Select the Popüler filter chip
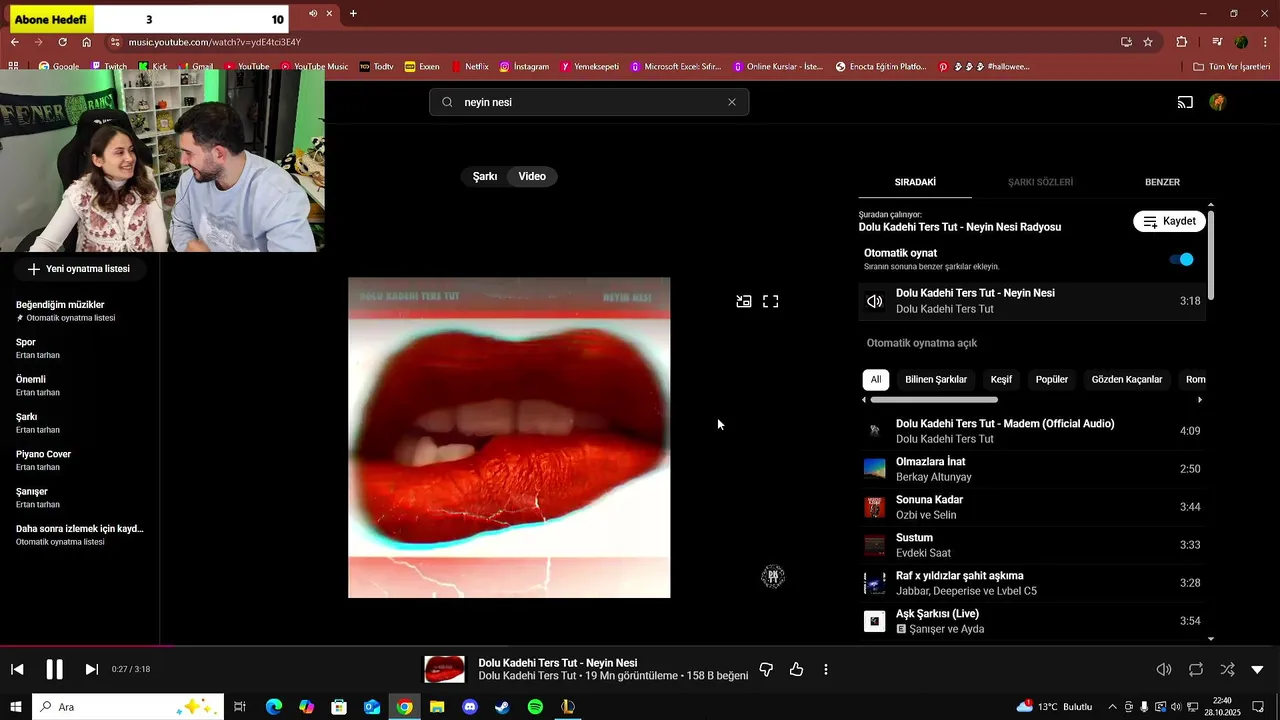Viewport: 1280px width, 720px height. [1052, 380]
